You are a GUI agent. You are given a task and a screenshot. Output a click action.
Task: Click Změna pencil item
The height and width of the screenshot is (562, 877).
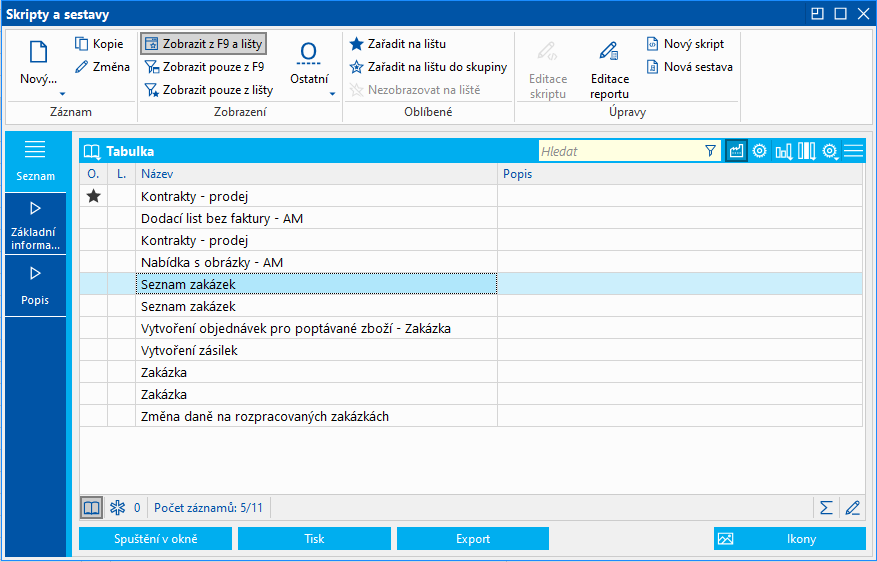tap(102, 67)
